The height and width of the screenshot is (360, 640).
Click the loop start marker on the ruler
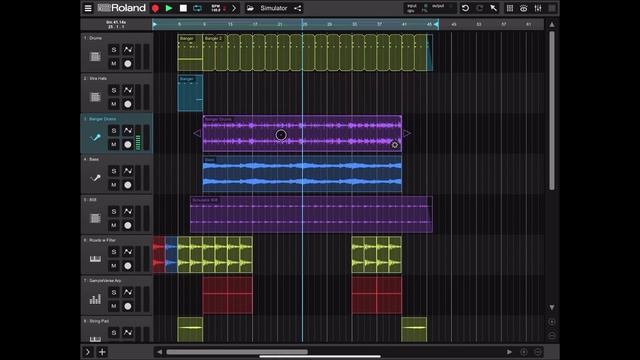click(x=155, y=24)
